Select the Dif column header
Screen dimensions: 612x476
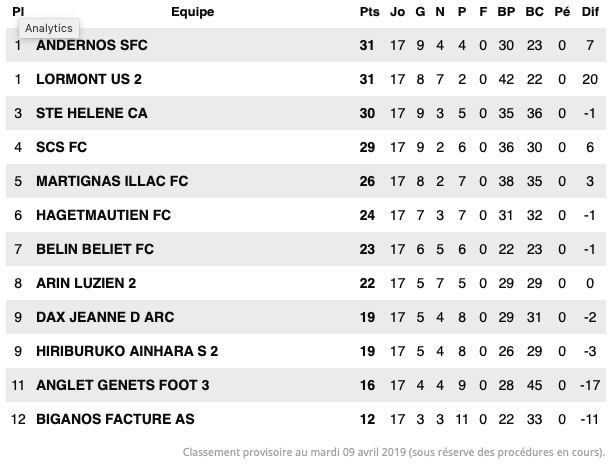[590, 12]
